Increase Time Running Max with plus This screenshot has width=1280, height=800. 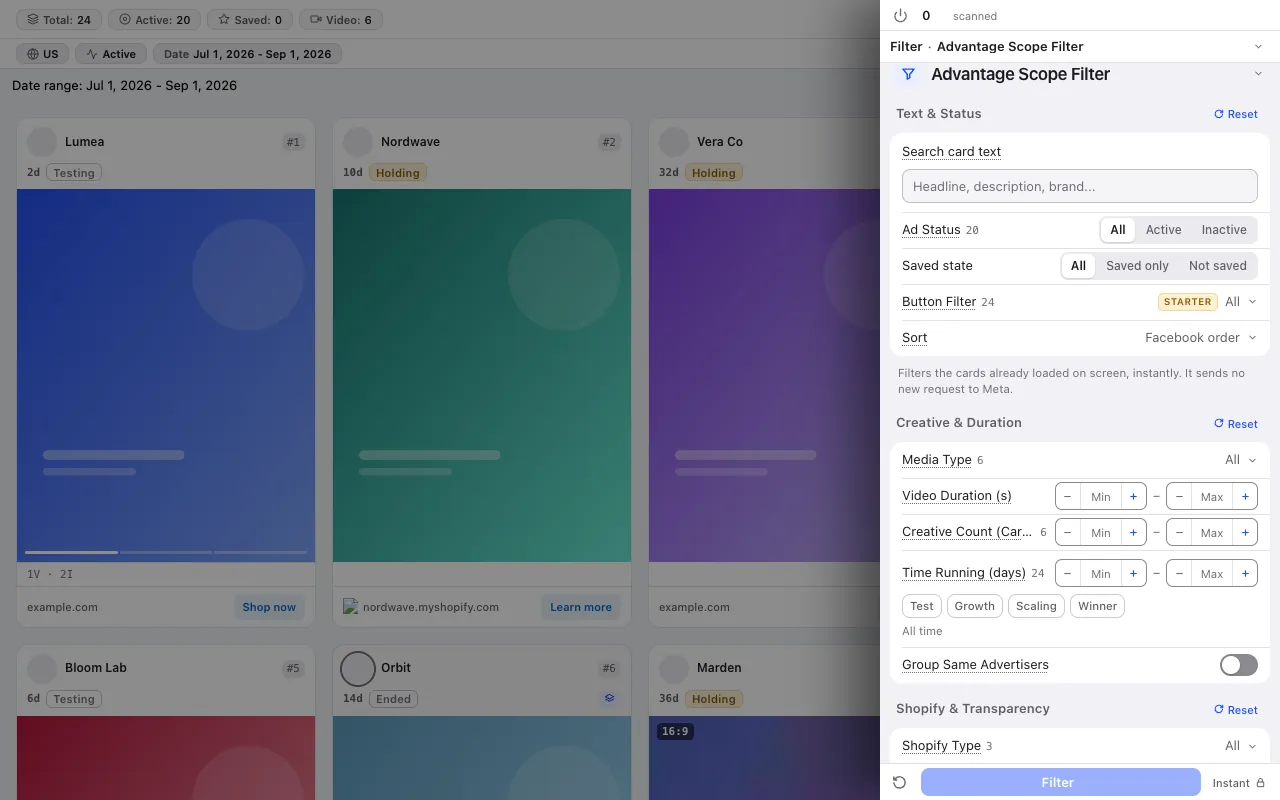1245,574
